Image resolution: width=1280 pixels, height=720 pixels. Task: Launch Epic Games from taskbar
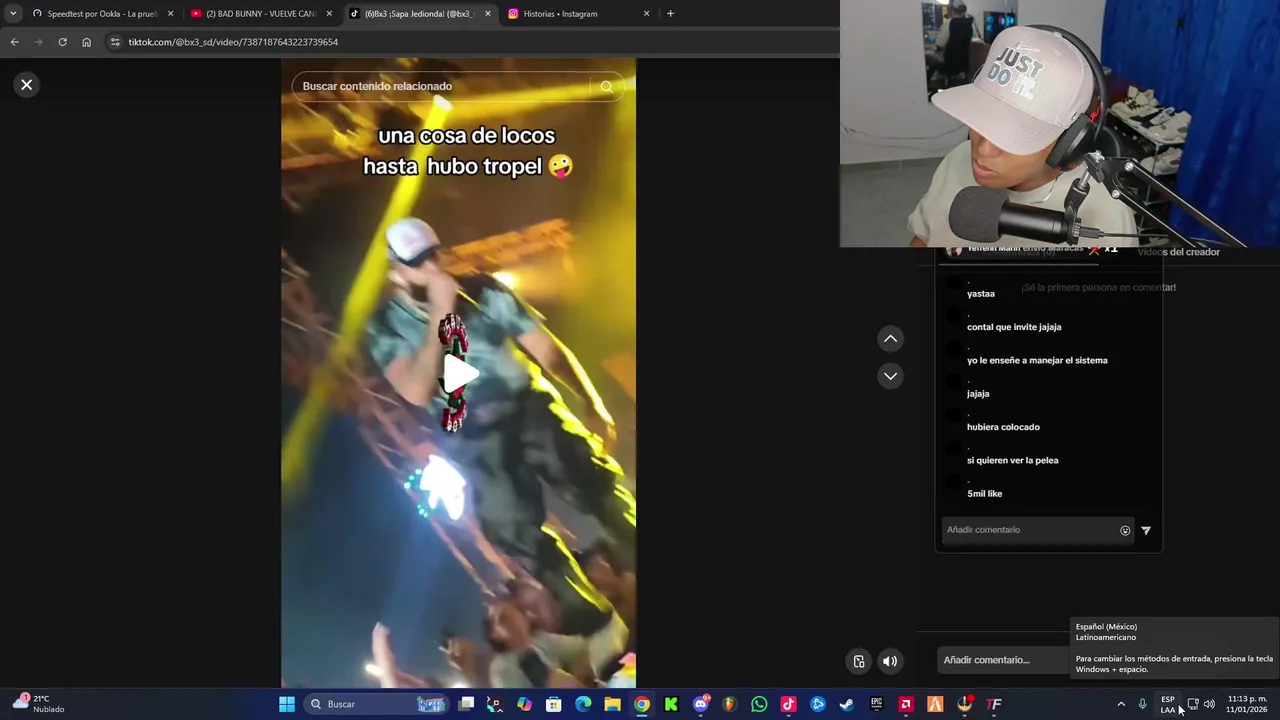(x=876, y=704)
